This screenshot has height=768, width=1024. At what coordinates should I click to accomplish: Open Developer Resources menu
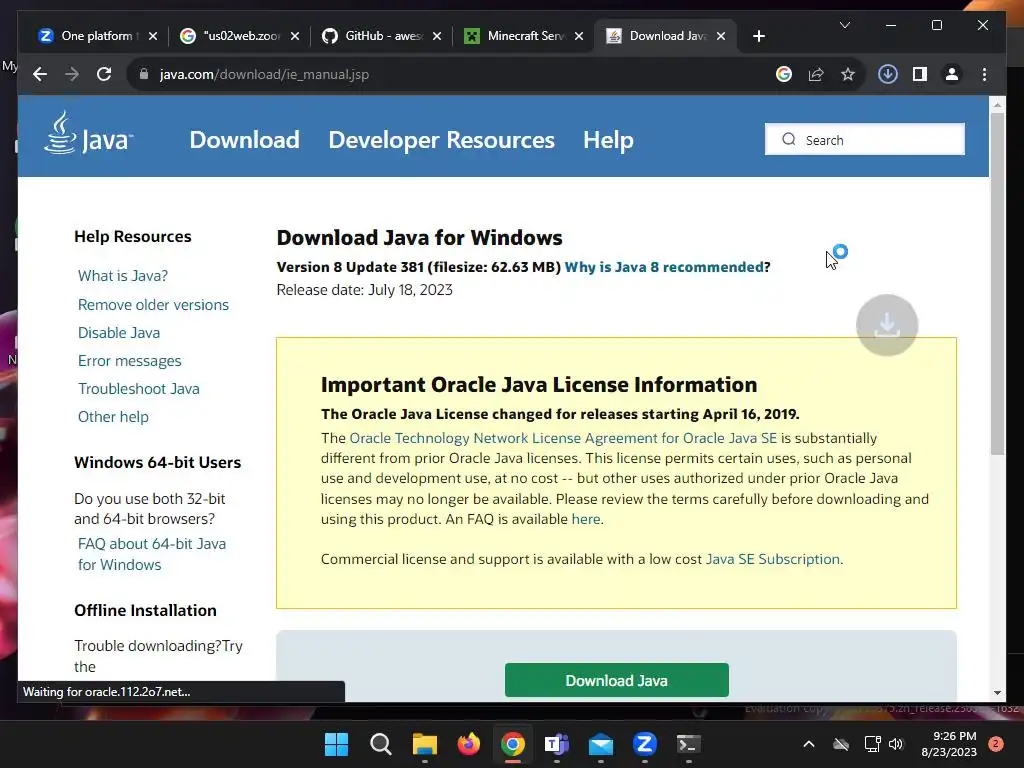coord(441,140)
